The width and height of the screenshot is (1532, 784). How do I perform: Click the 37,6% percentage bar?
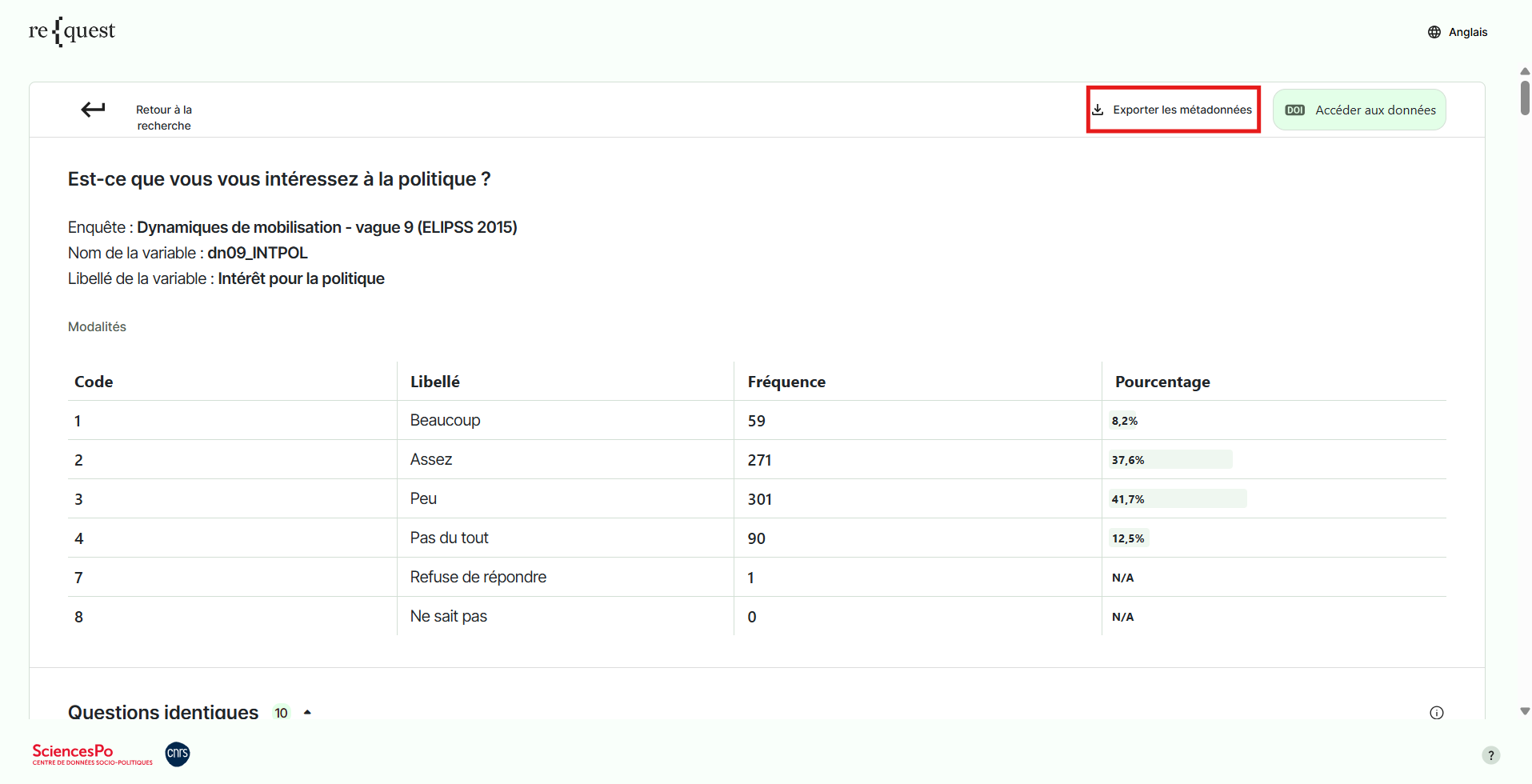pos(1170,460)
